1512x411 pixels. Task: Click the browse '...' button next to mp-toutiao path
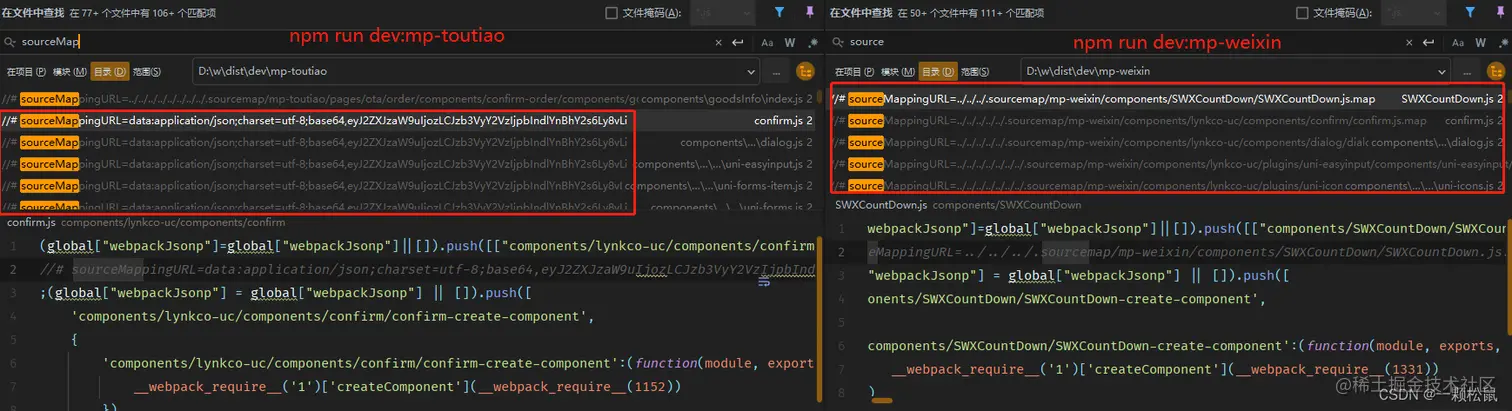777,72
